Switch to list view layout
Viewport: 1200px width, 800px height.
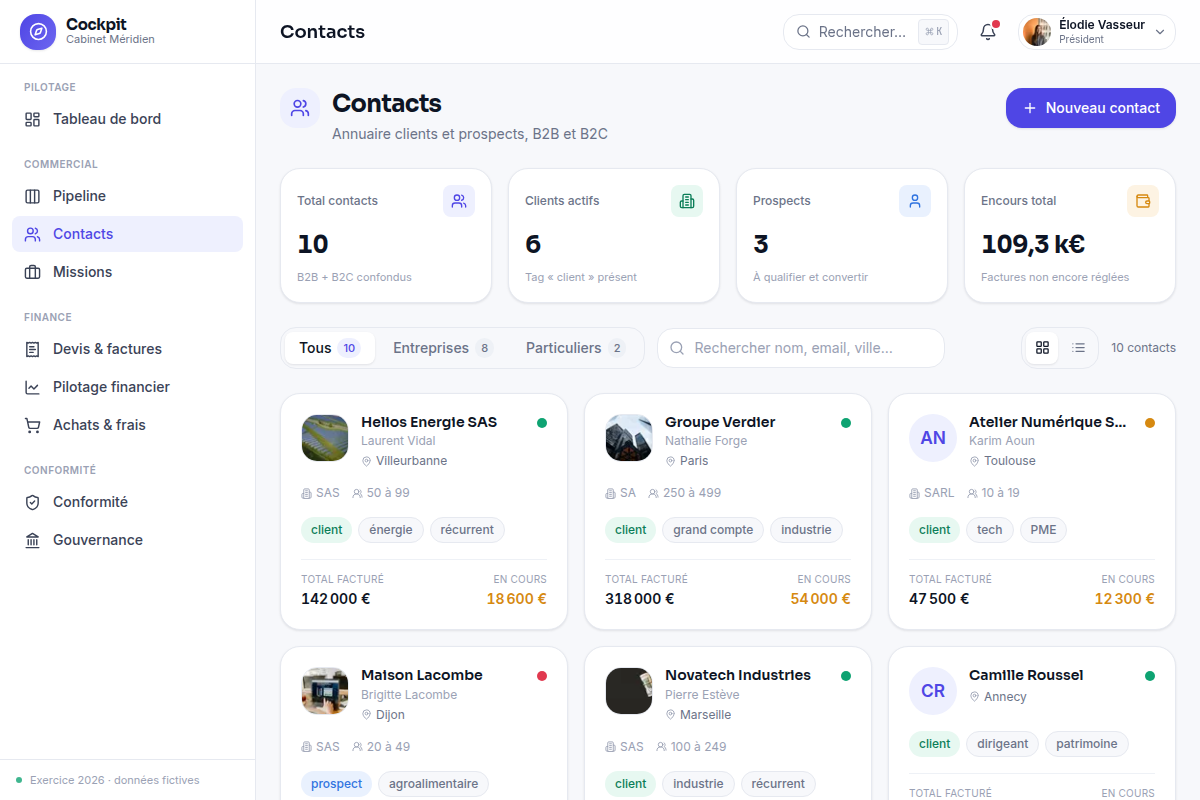[1078, 348]
